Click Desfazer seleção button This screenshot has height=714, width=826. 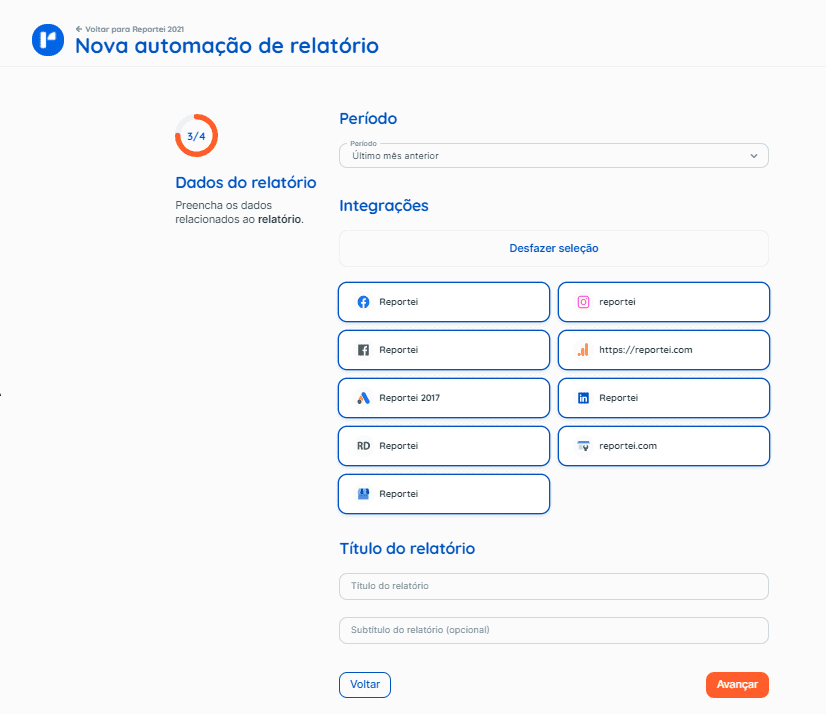pyautogui.click(x=554, y=248)
